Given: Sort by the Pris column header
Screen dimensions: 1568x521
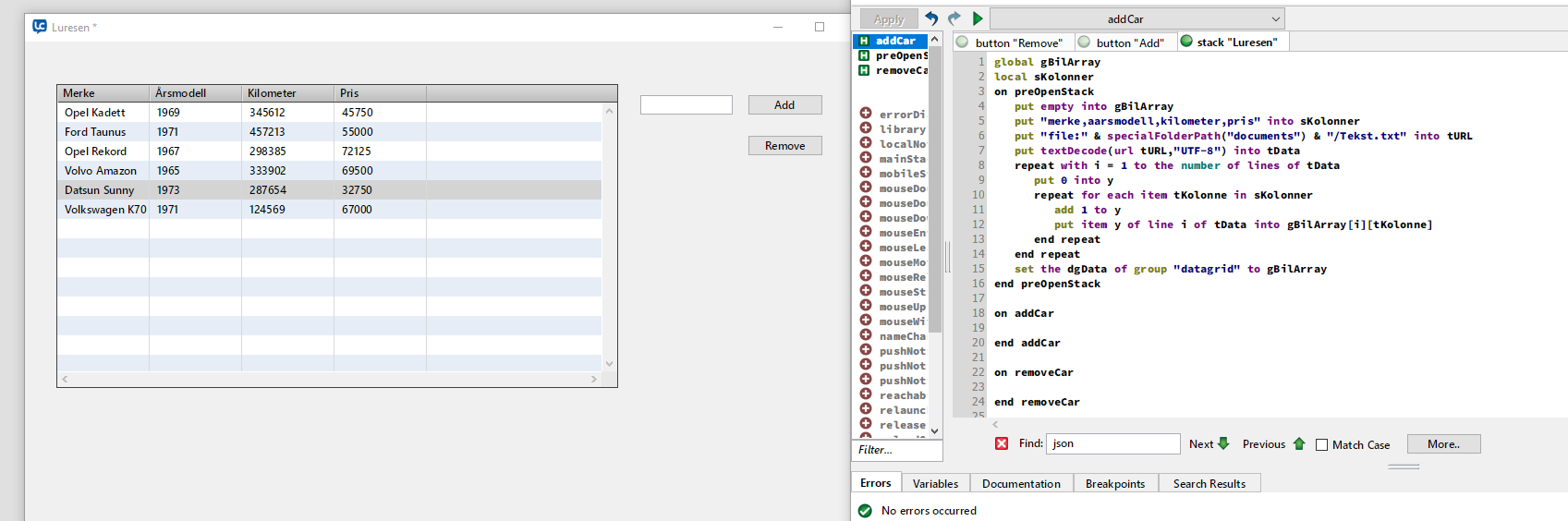Looking at the screenshot, I should pos(381,93).
